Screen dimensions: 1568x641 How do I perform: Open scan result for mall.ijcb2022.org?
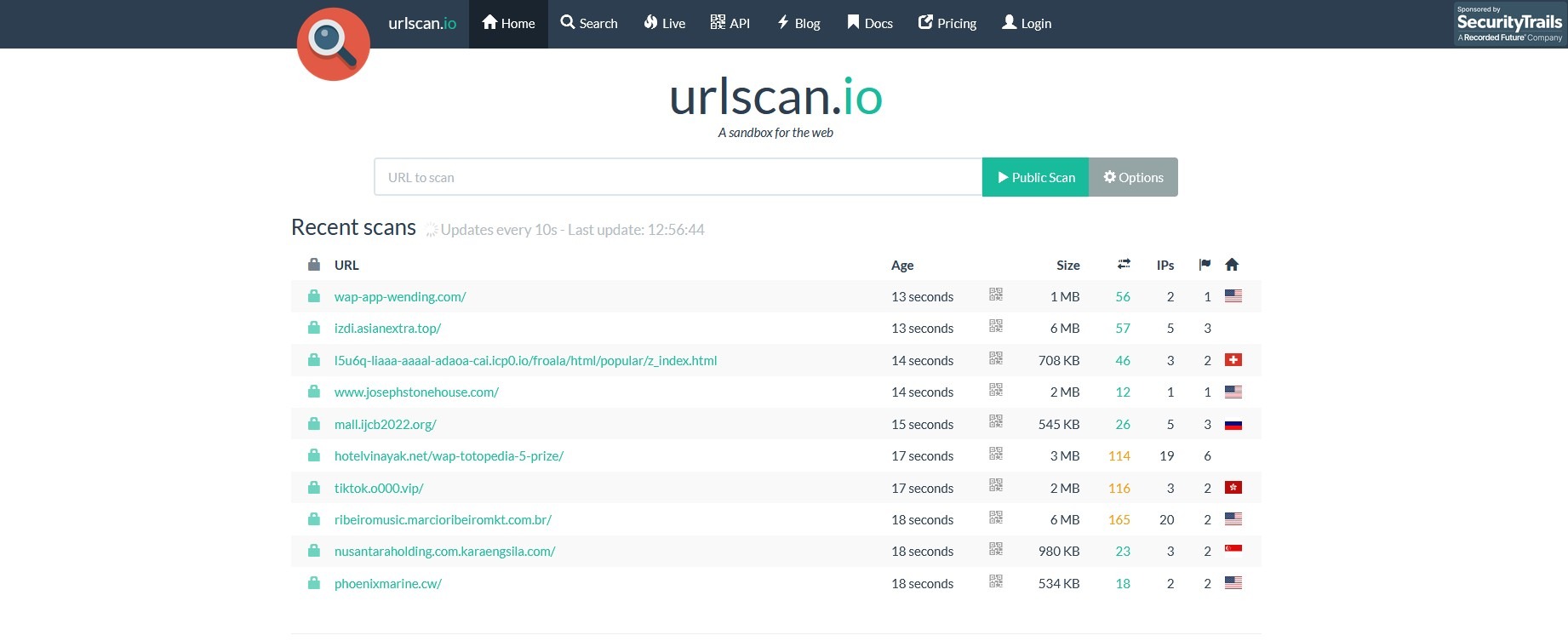point(385,424)
